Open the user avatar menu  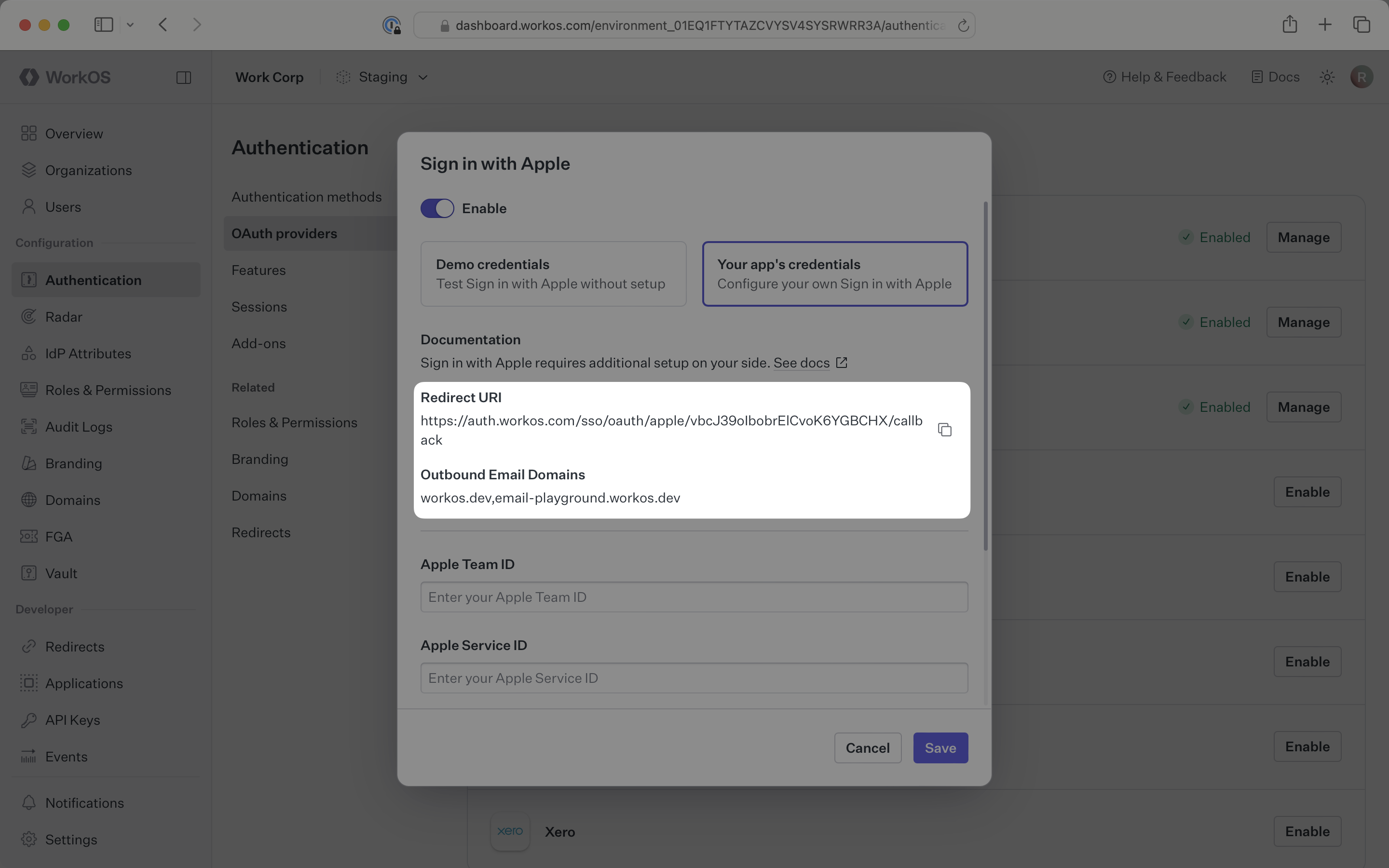tap(1361, 77)
